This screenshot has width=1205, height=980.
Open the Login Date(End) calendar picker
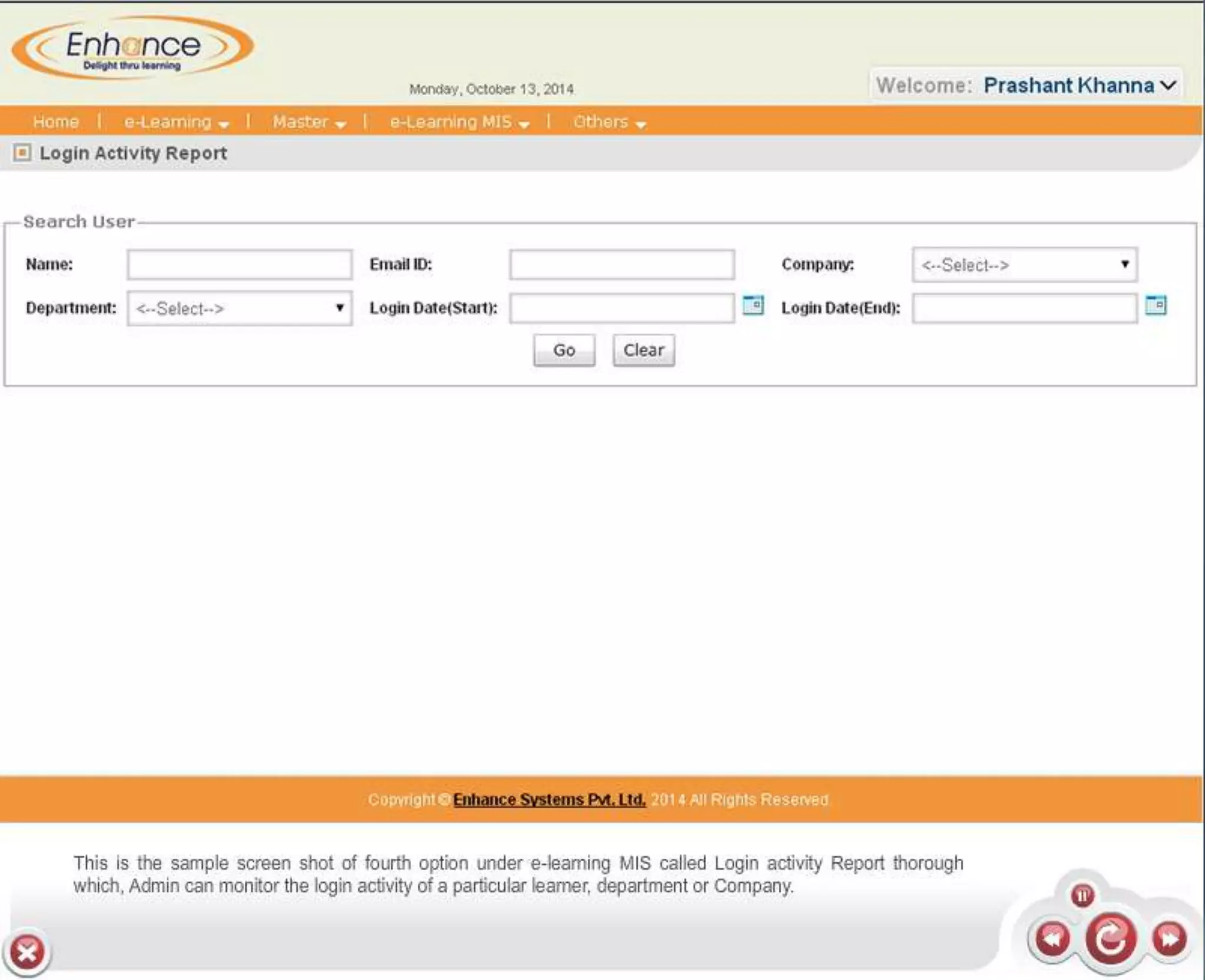(x=1156, y=305)
